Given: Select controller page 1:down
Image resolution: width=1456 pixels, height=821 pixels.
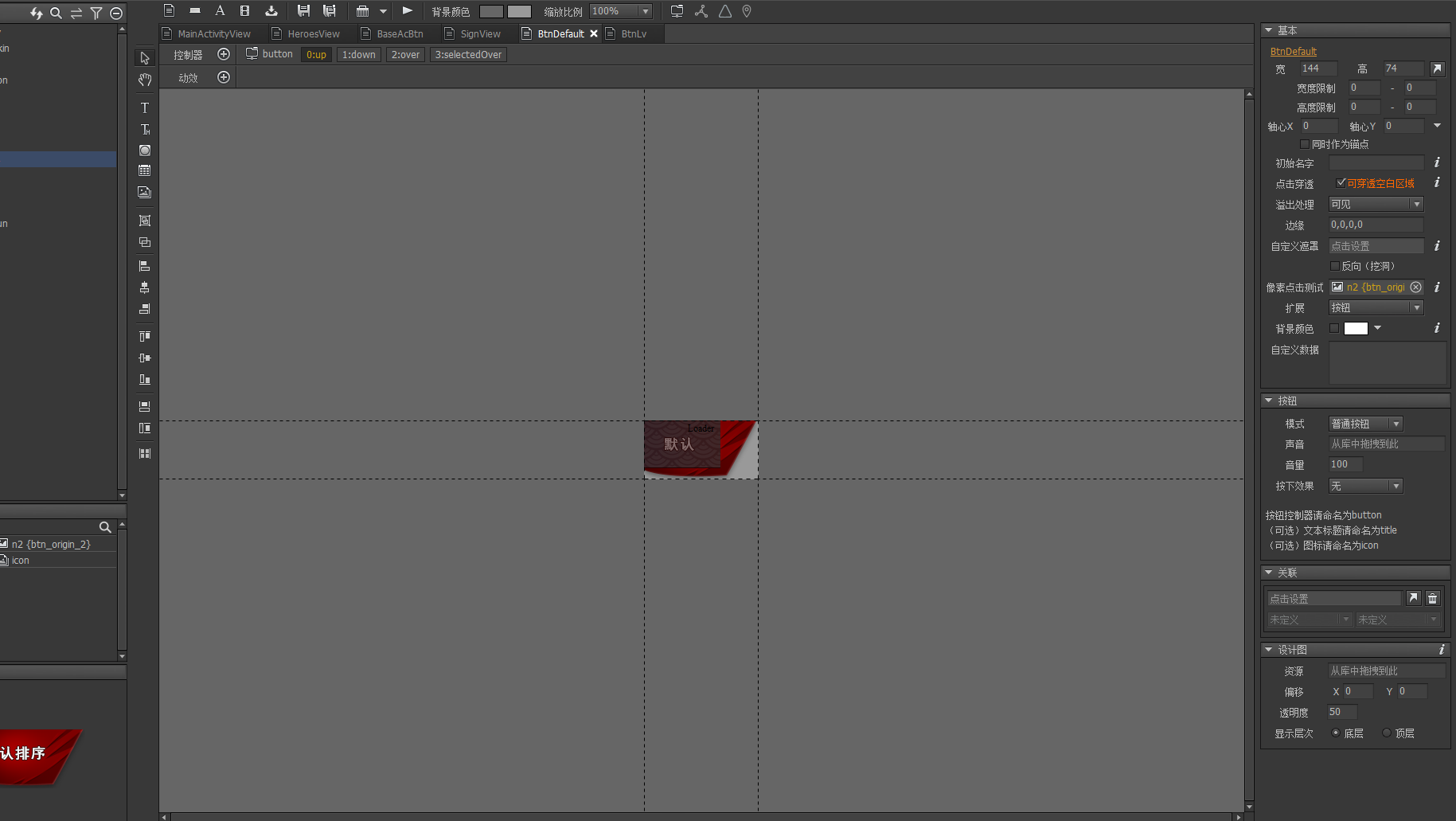Looking at the screenshot, I should pyautogui.click(x=359, y=55).
